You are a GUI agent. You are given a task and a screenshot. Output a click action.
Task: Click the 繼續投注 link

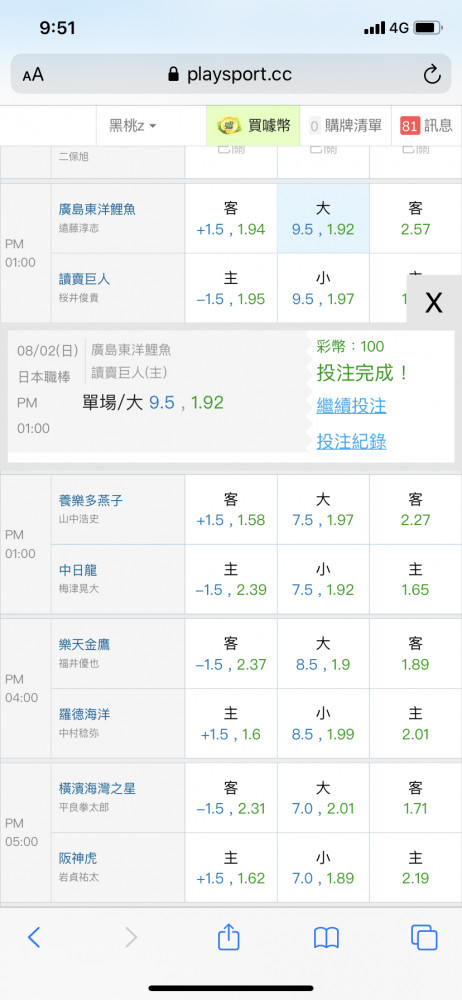351,406
